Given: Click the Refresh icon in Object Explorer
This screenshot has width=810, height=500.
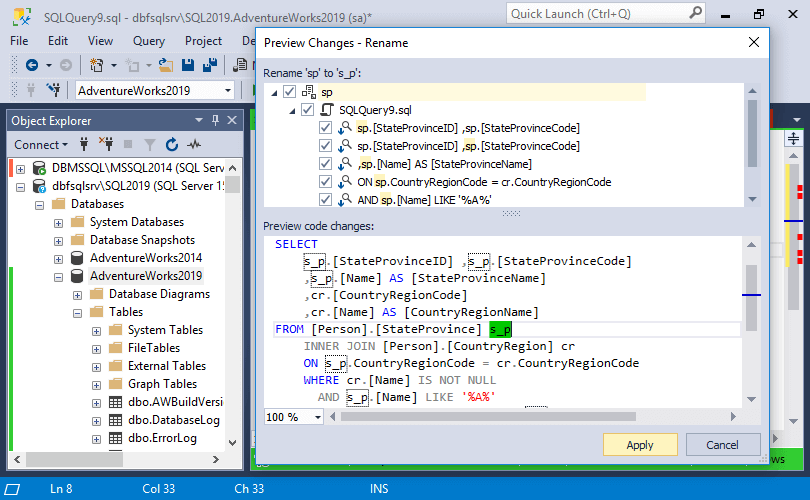Looking at the screenshot, I should pos(172,145).
